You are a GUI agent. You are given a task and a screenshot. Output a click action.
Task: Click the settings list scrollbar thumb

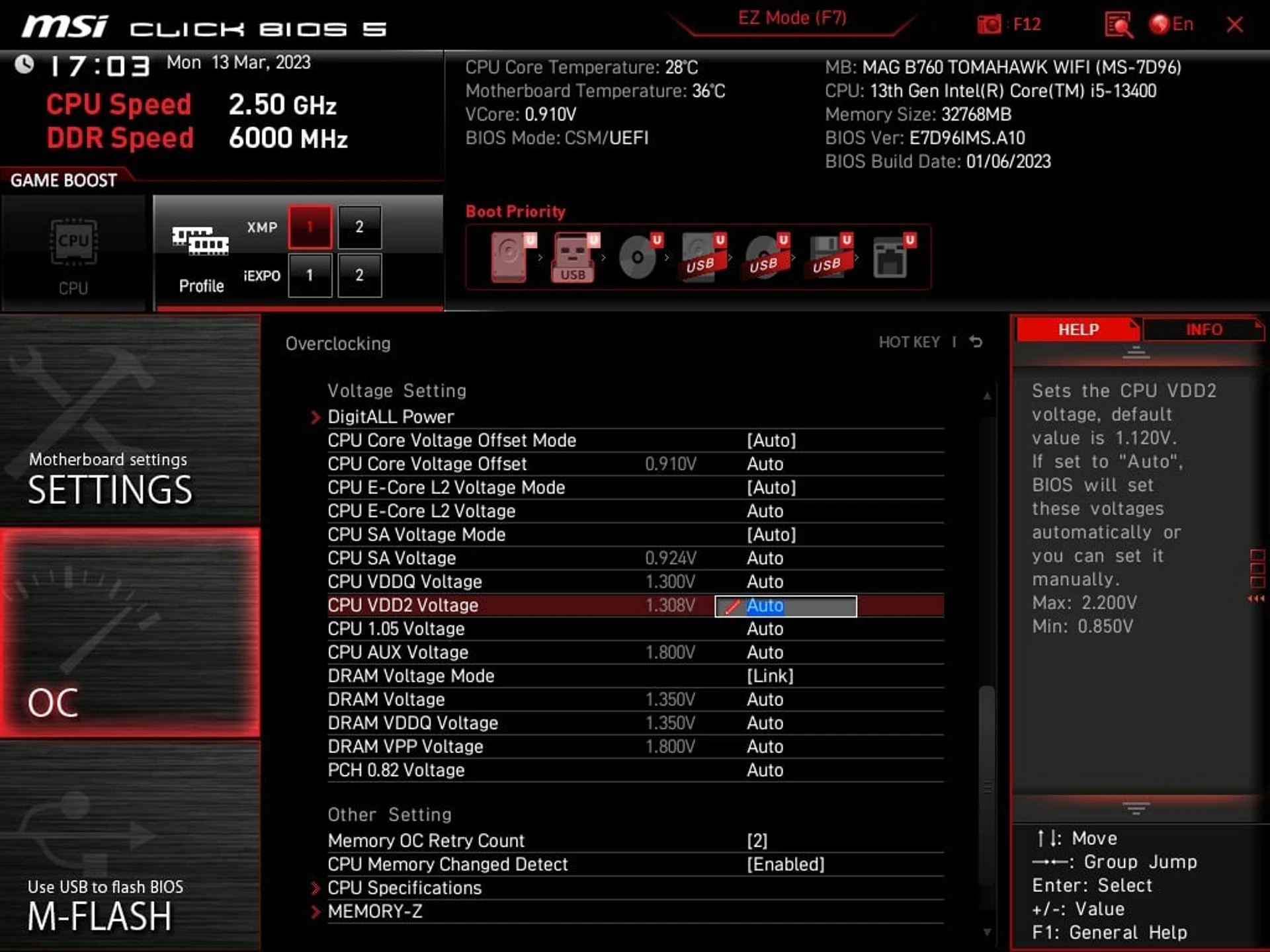tap(987, 787)
